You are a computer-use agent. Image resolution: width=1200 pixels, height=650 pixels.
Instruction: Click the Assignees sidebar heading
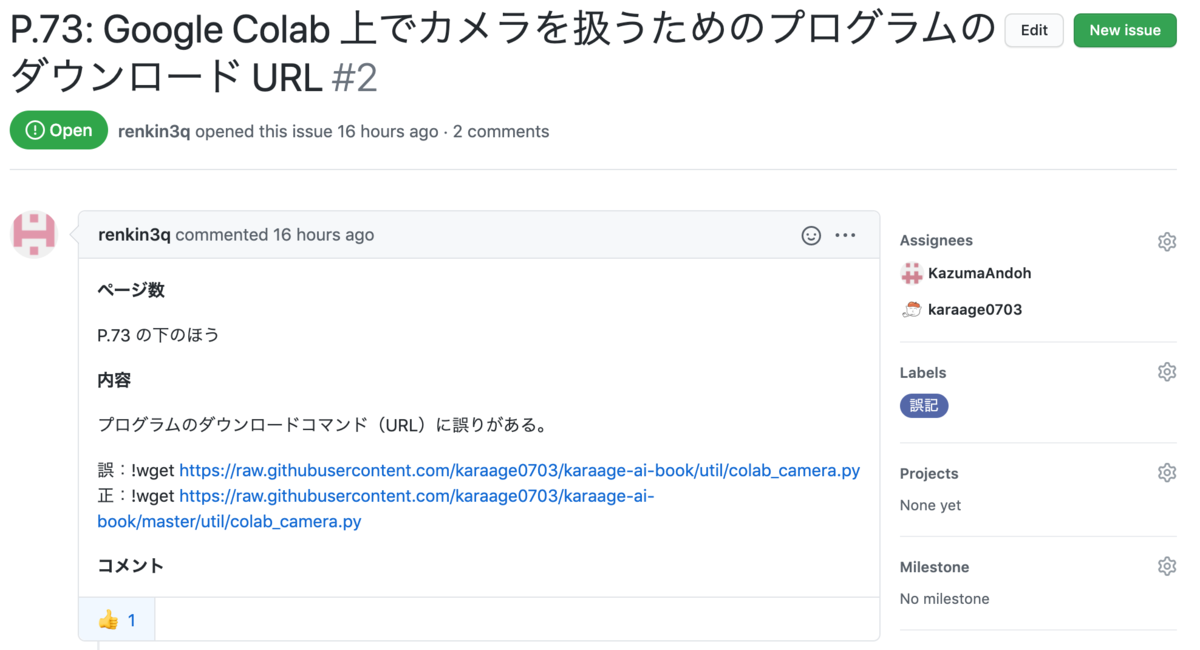(x=936, y=240)
